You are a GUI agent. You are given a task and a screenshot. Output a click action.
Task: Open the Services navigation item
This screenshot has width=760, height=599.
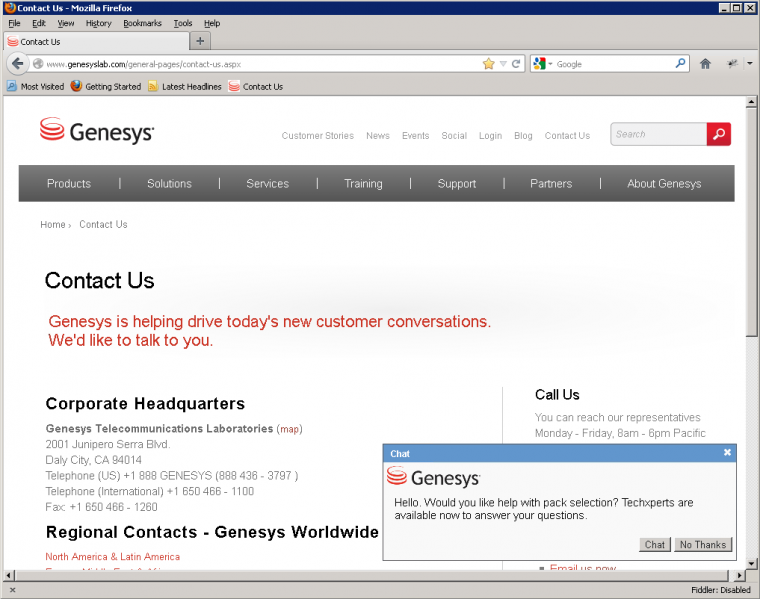coord(268,183)
